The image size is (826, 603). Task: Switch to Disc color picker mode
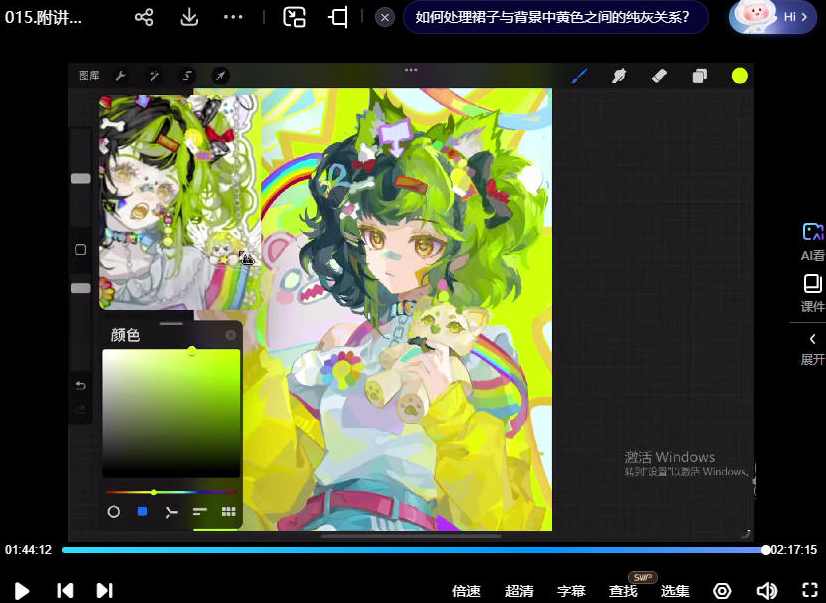coord(113,512)
